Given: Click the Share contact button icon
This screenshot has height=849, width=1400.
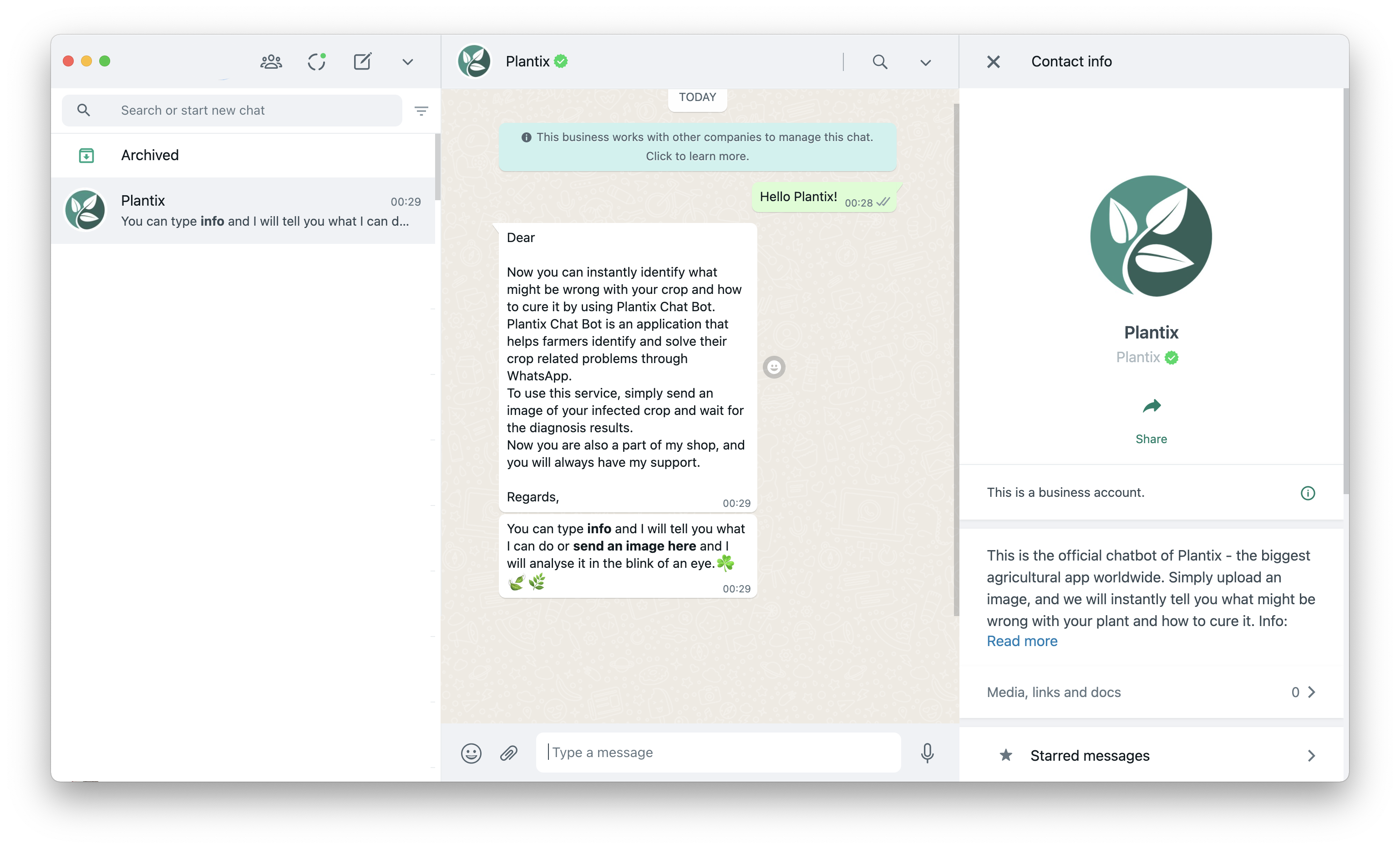Looking at the screenshot, I should click(x=1150, y=406).
